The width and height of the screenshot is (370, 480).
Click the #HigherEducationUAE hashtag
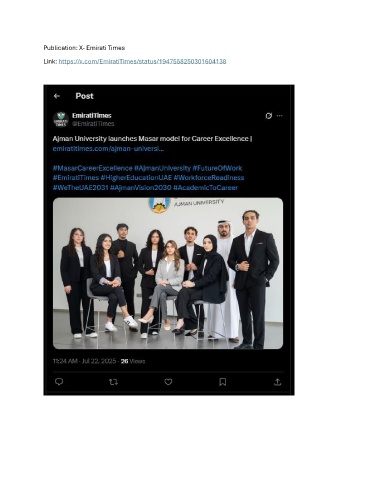point(136,178)
